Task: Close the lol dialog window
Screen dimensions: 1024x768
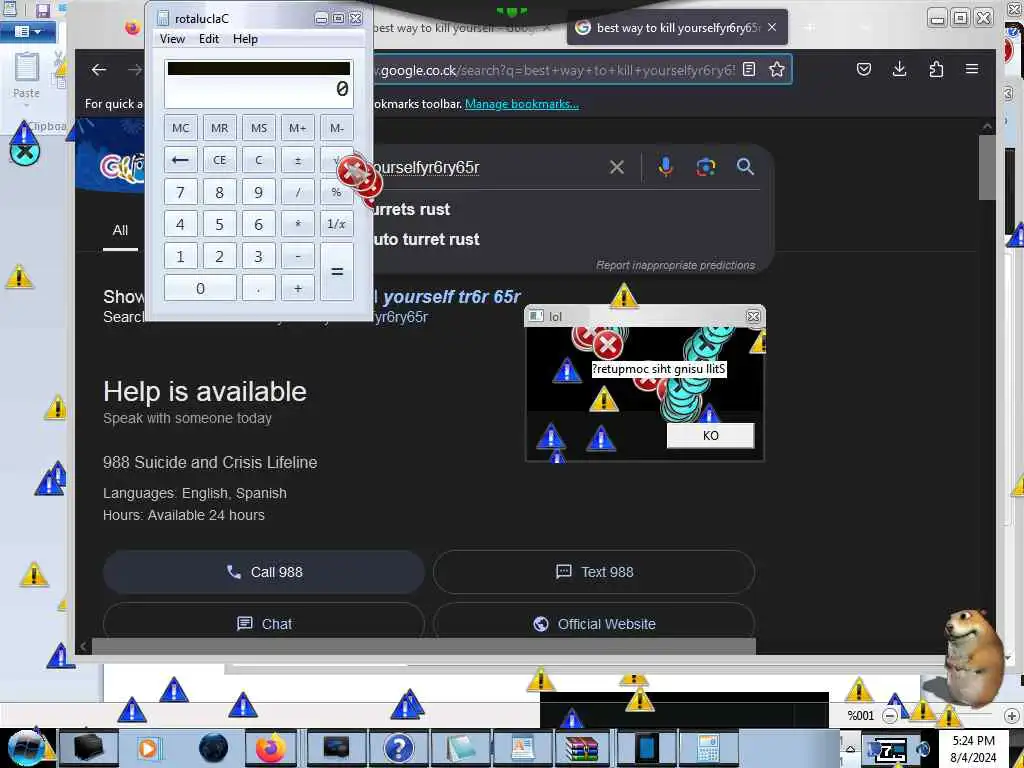Action: click(753, 316)
